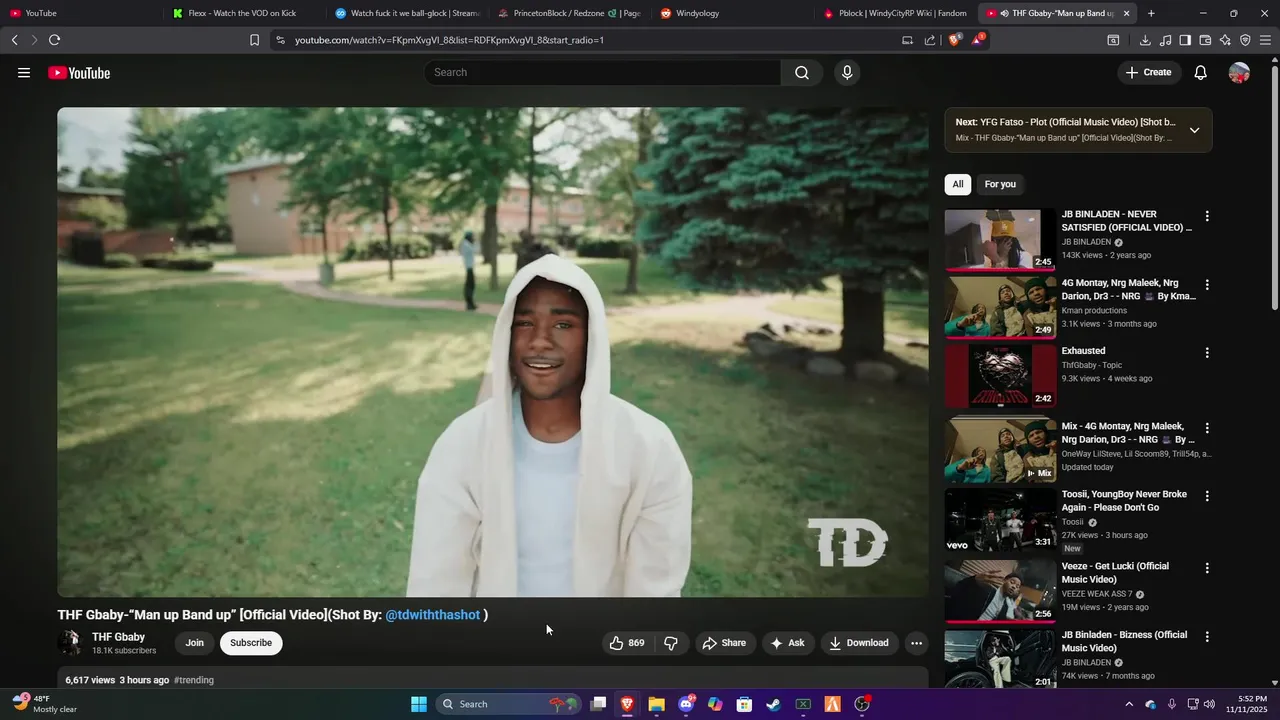Play JB BINLADEN Never Satisfied thumbnail
The height and width of the screenshot is (720, 1280).
pos(1000,240)
